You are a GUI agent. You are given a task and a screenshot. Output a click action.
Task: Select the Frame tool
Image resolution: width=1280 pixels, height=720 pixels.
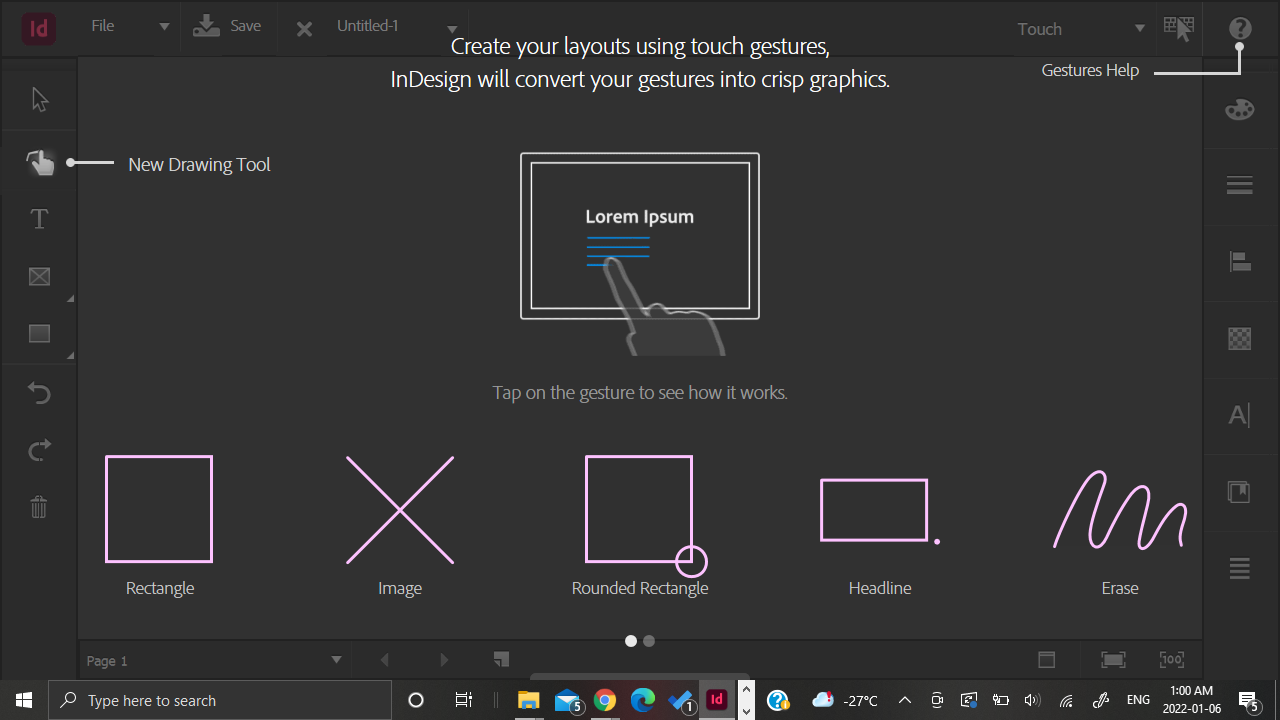[x=38, y=277]
